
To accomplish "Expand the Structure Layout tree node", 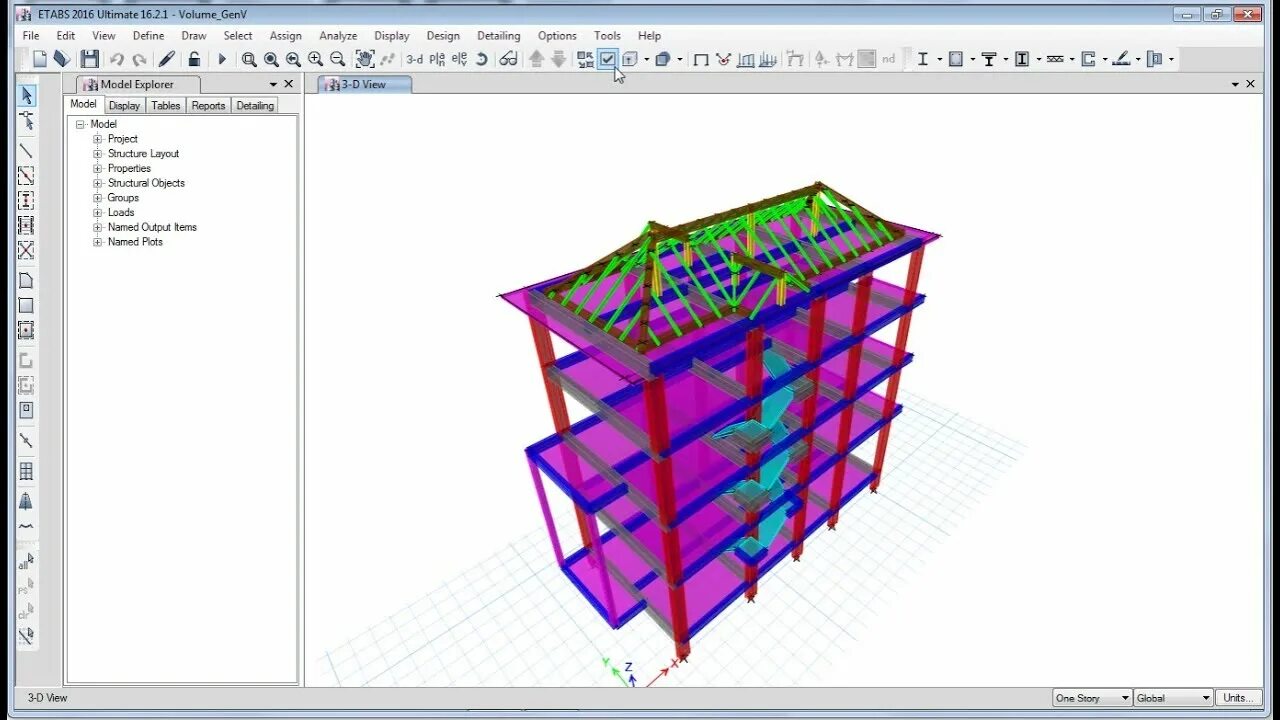I will pyautogui.click(x=98, y=154).
